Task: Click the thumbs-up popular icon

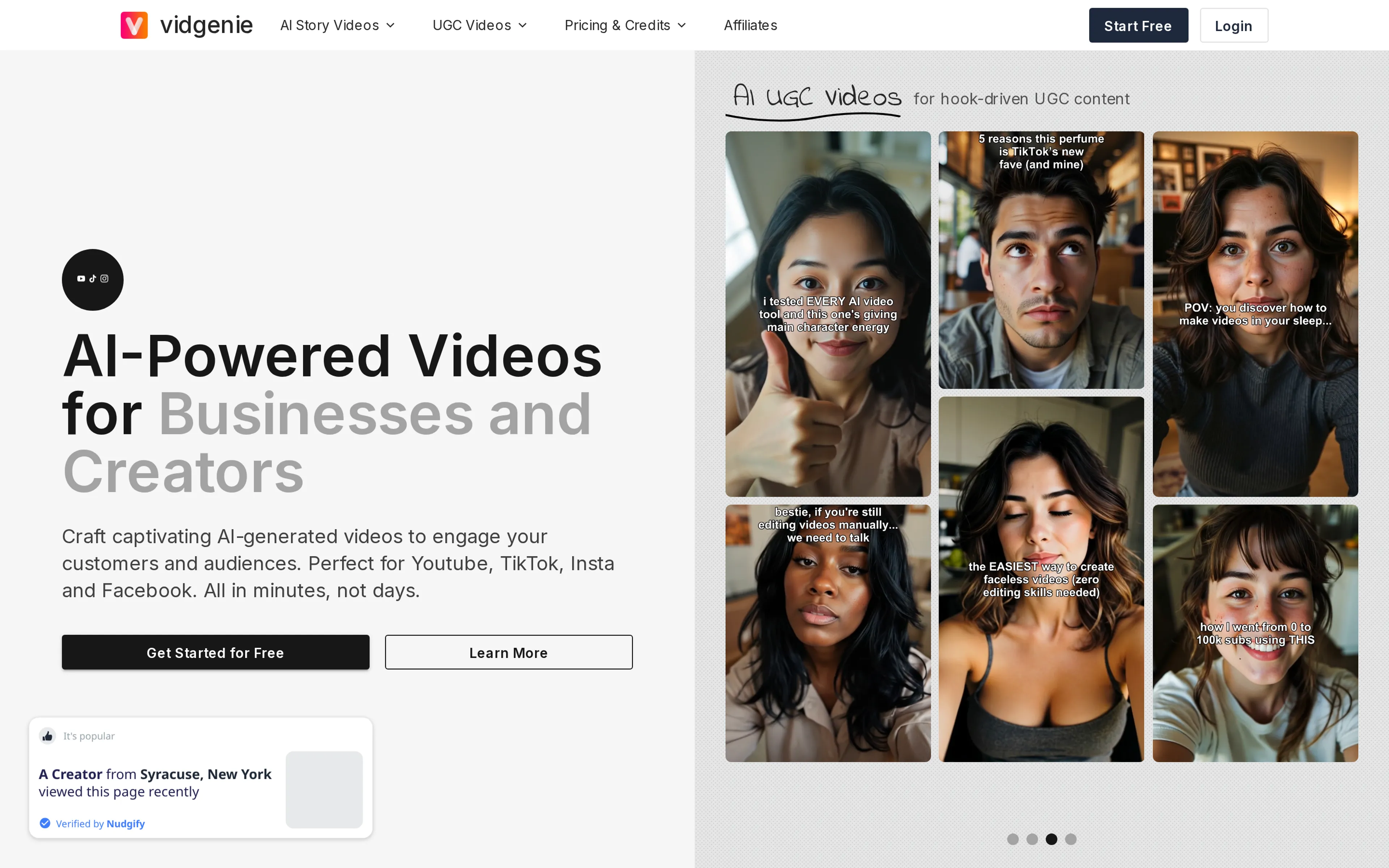Action: point(48,736)
